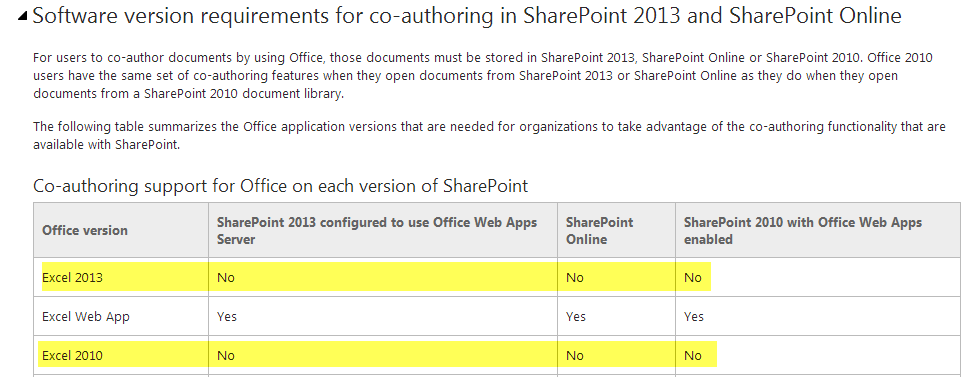966x377 pixels.
Task: Click Excel 2010 No under SharePoint 2010 column
Action: 692,355
